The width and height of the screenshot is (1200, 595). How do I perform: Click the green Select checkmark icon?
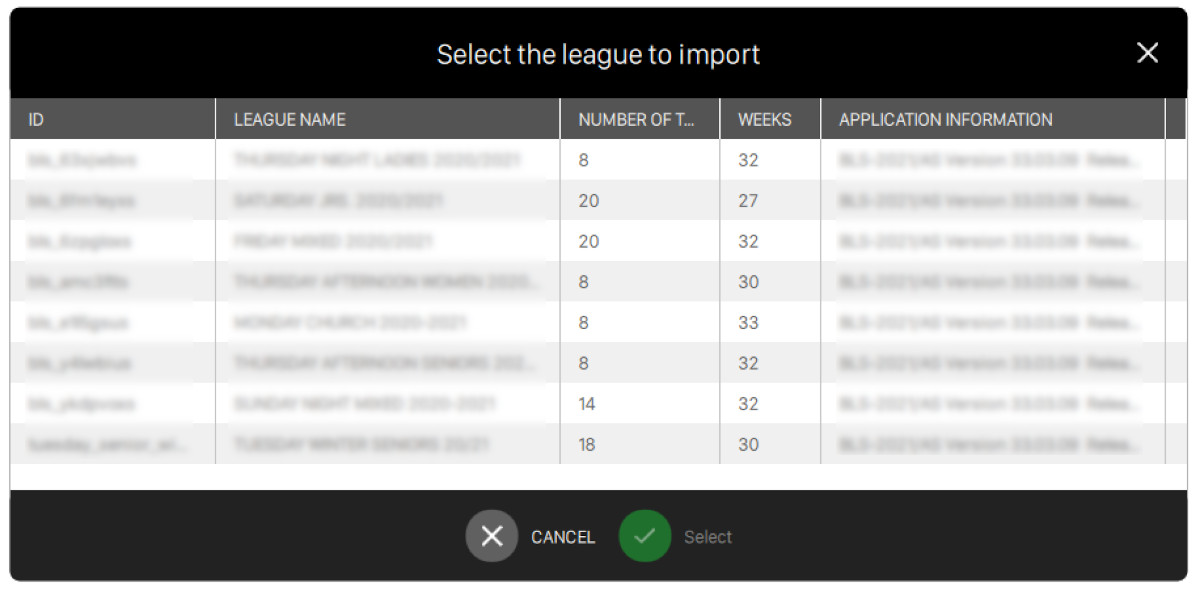(644, 537)
